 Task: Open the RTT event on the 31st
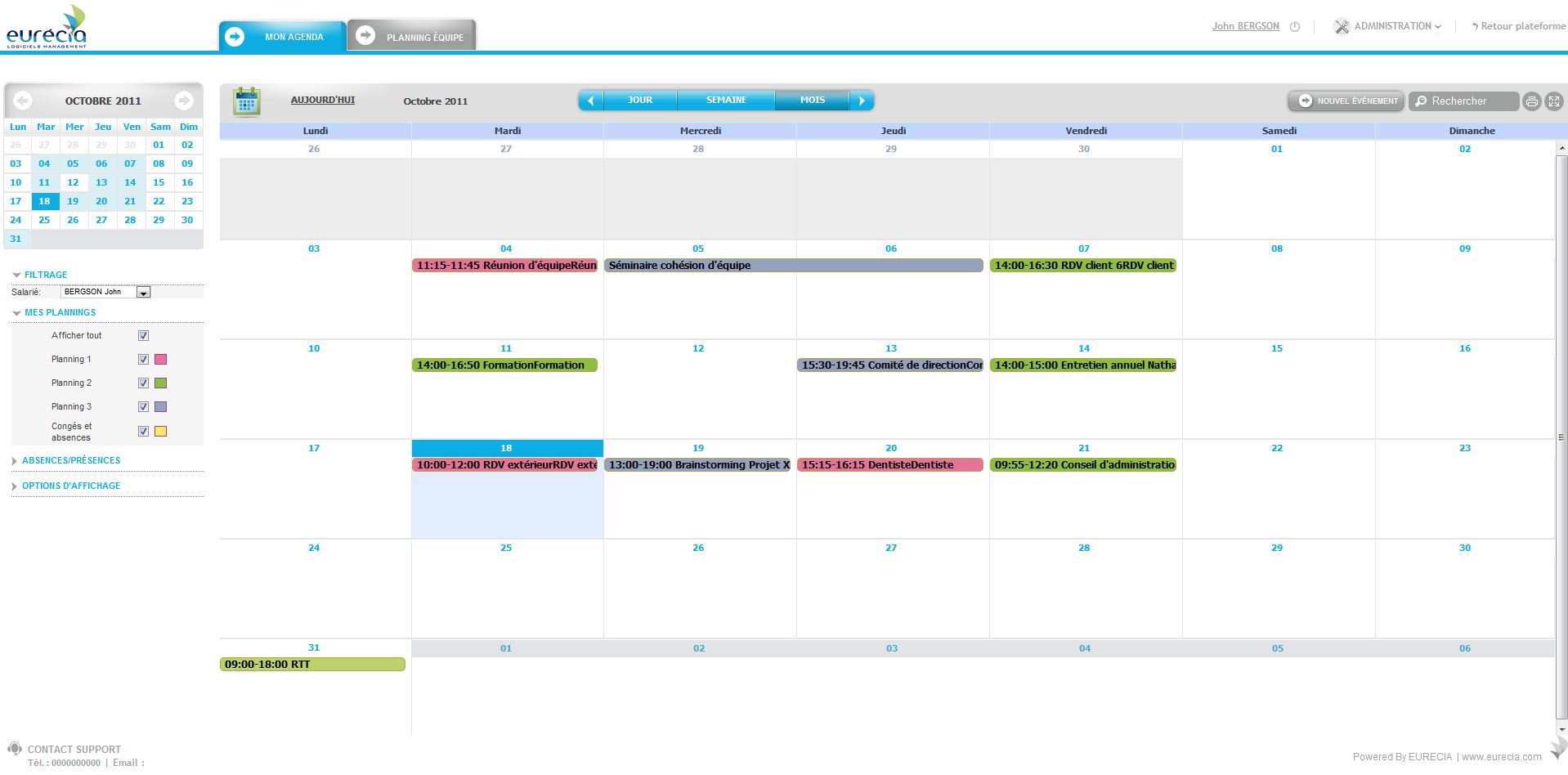[x=312, y=665]
